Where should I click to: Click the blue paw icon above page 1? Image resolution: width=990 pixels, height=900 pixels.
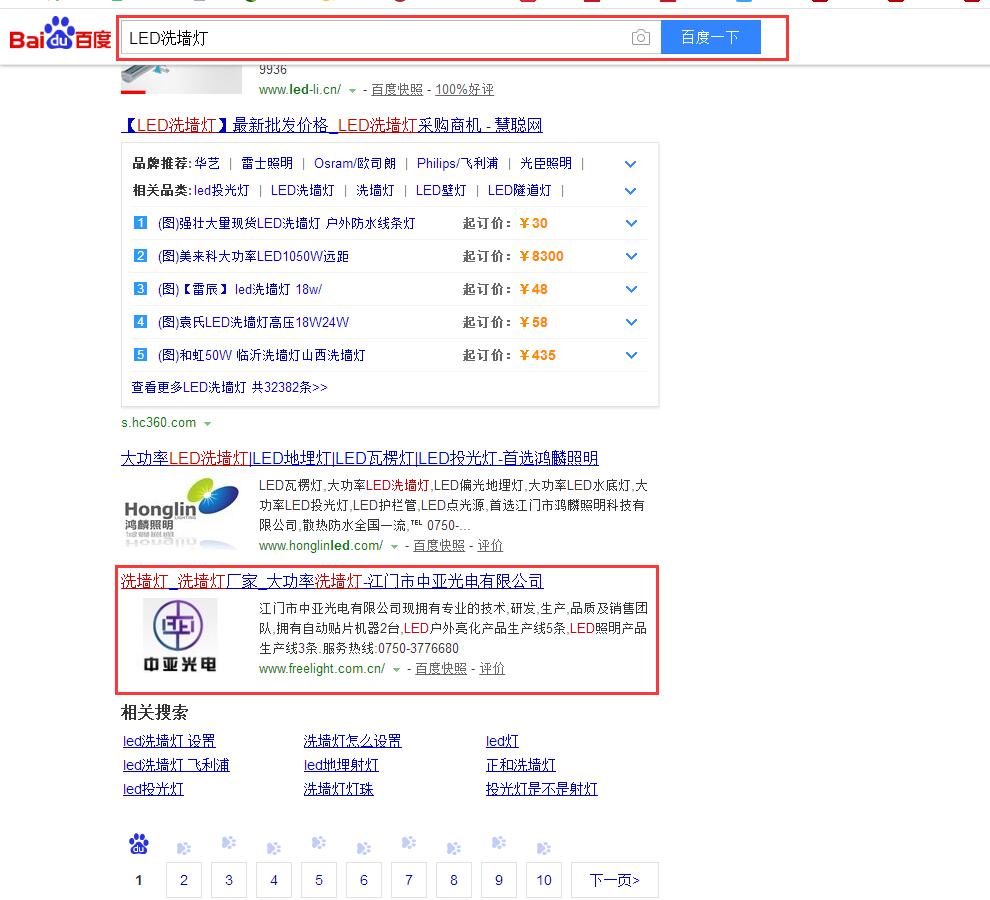[x=139, y=845]
